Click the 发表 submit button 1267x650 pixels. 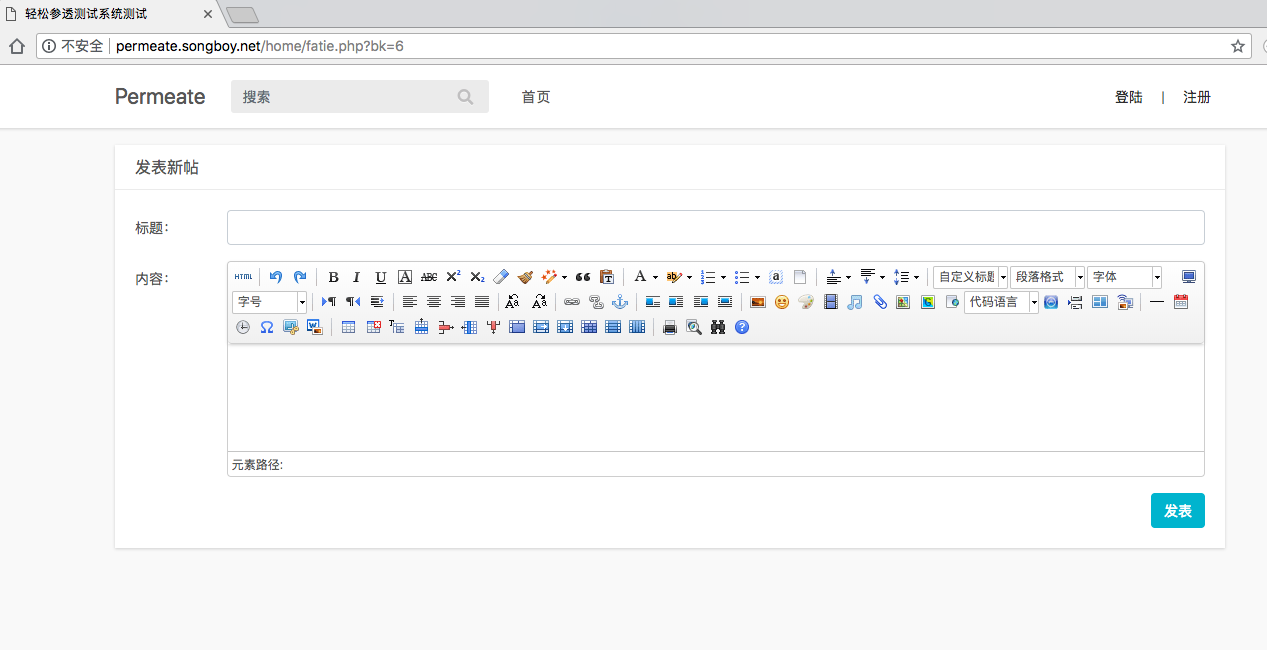[1178, 511]
